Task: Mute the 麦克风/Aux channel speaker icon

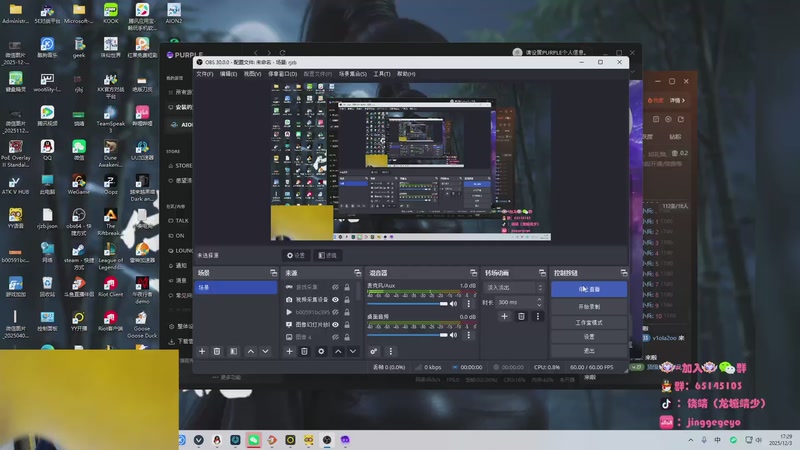Action: [454, 304]
